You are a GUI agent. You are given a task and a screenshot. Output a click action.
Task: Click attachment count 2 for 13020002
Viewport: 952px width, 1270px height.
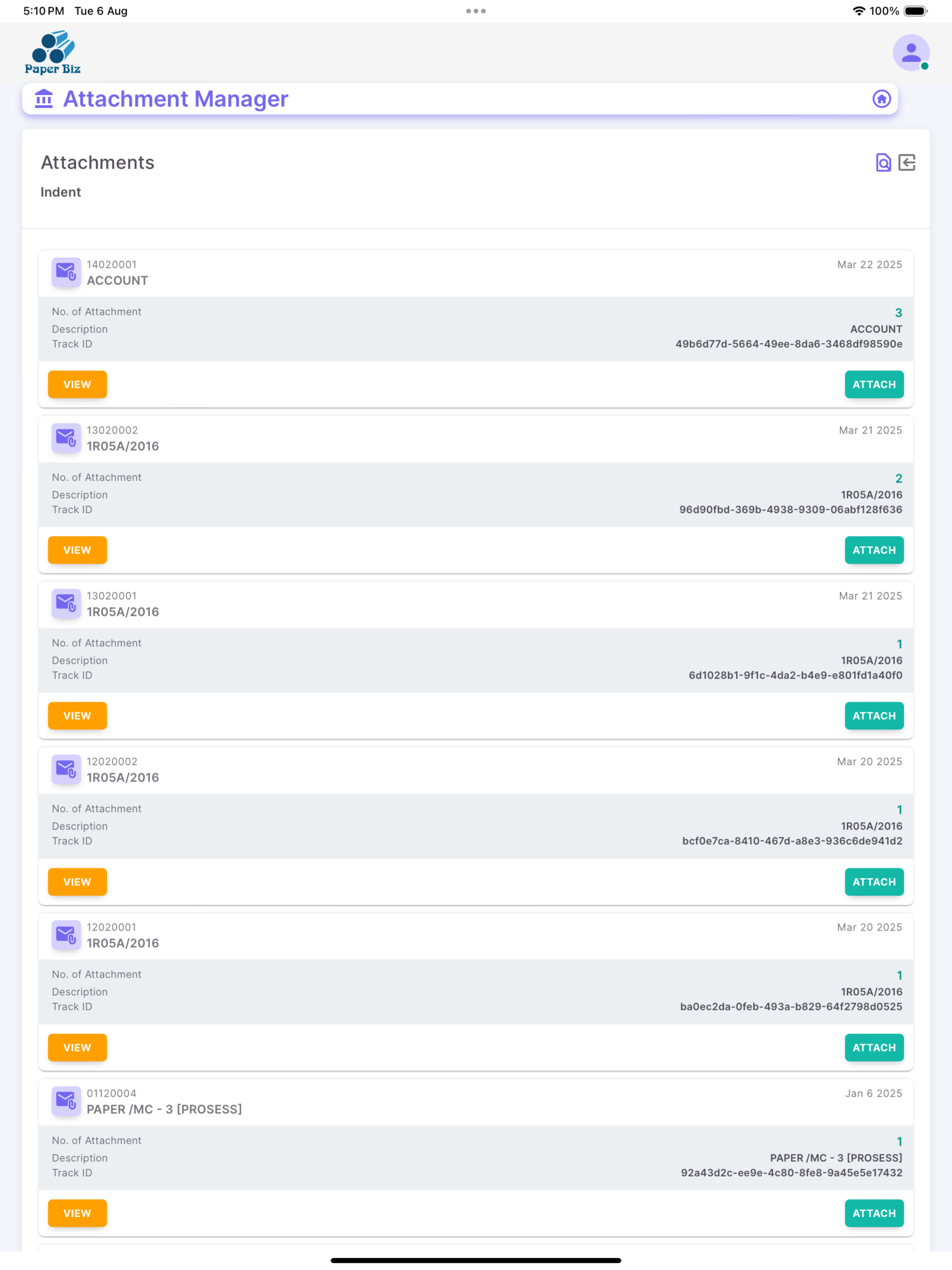pos(899,478)
